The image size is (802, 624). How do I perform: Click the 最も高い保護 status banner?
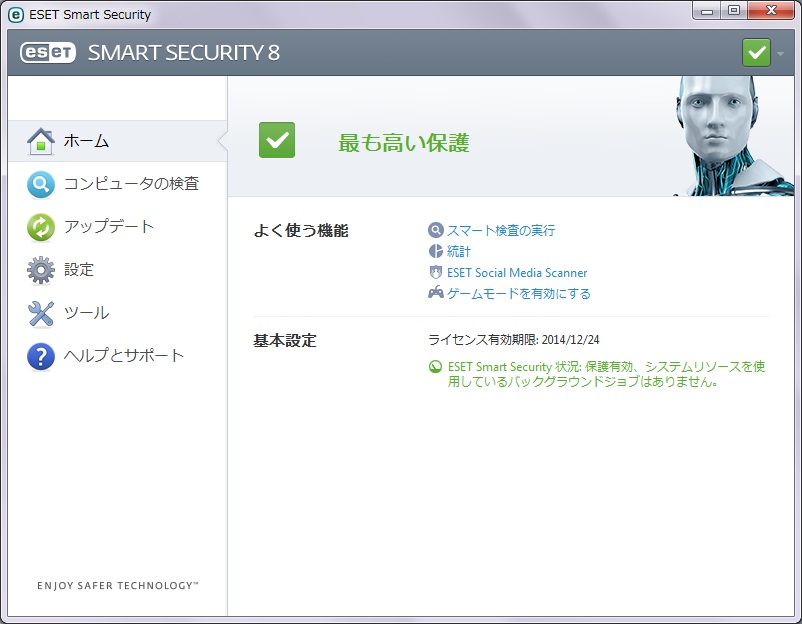tap(405, 141)
